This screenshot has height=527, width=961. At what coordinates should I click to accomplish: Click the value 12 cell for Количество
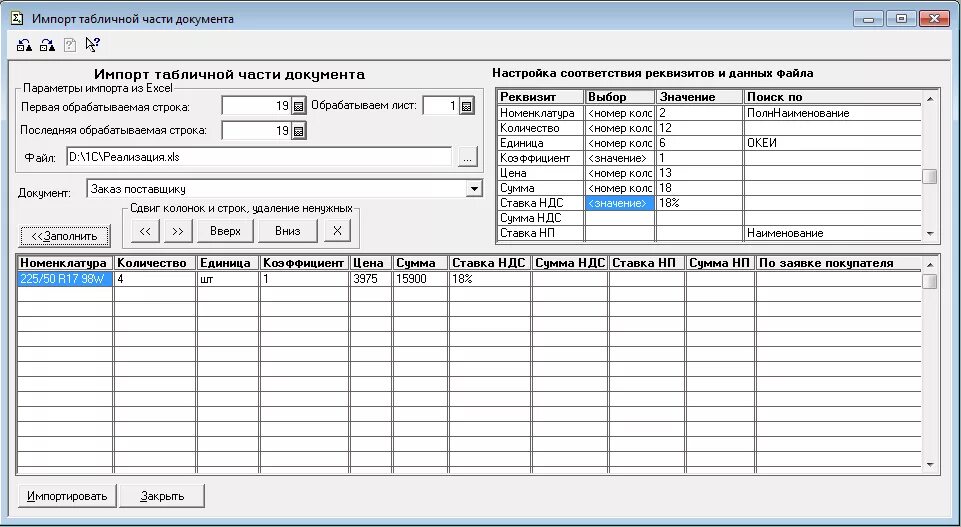699,128
